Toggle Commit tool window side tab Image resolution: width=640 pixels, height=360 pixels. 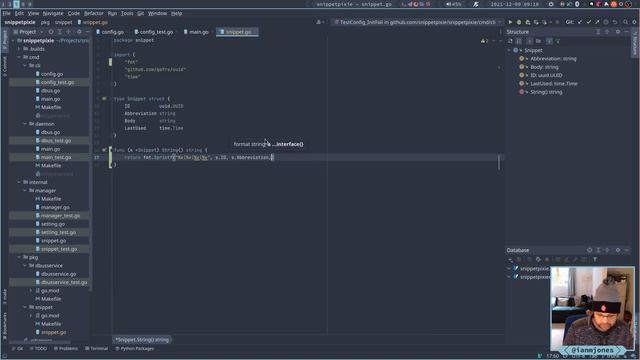tap(4, 66)
